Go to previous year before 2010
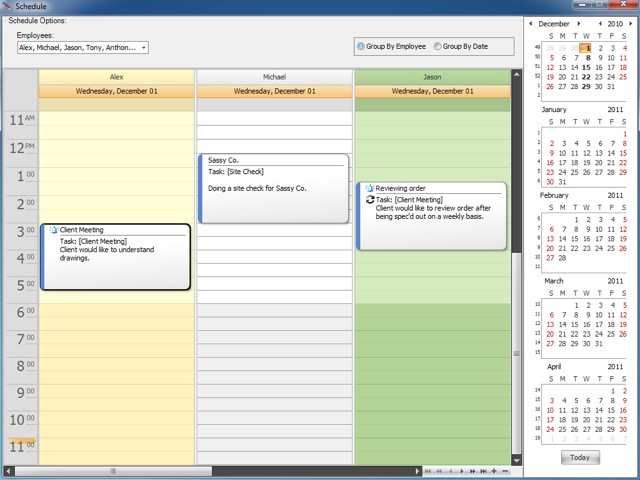640x480 pixels. coord(599,23)
